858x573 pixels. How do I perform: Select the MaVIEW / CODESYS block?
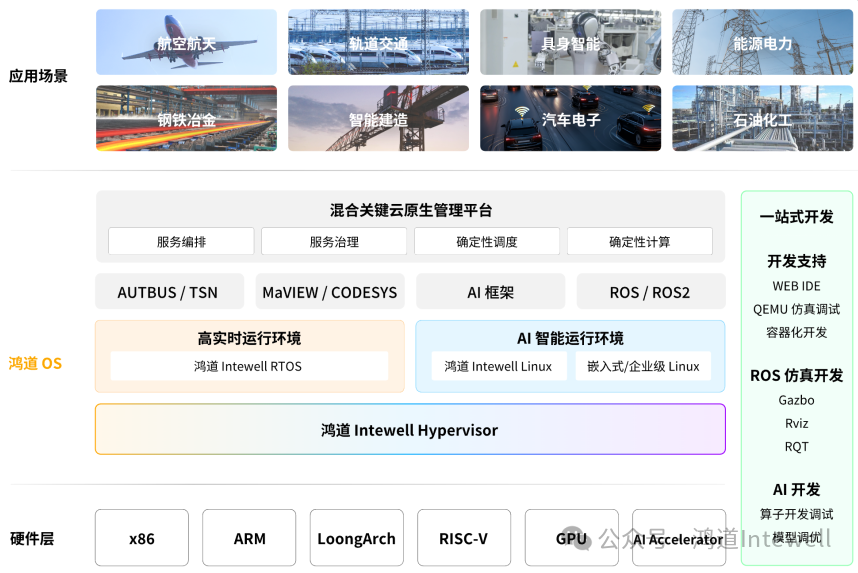coord(330,292)
